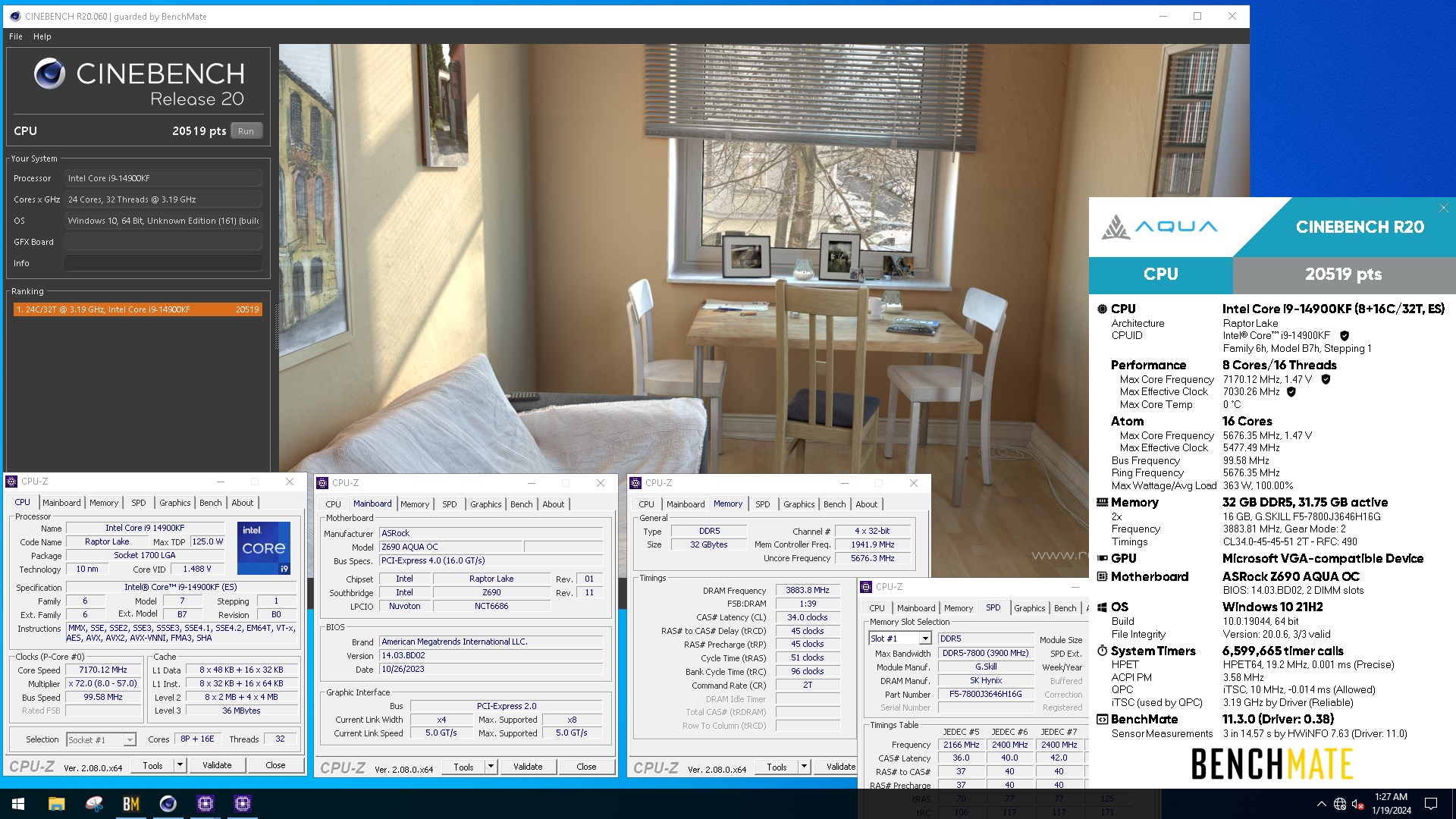The height and width of the screenshot is (819, 1456).
Task: Switch to Bench tab in leftmost CPU-Z window
Action: [211, 503]
